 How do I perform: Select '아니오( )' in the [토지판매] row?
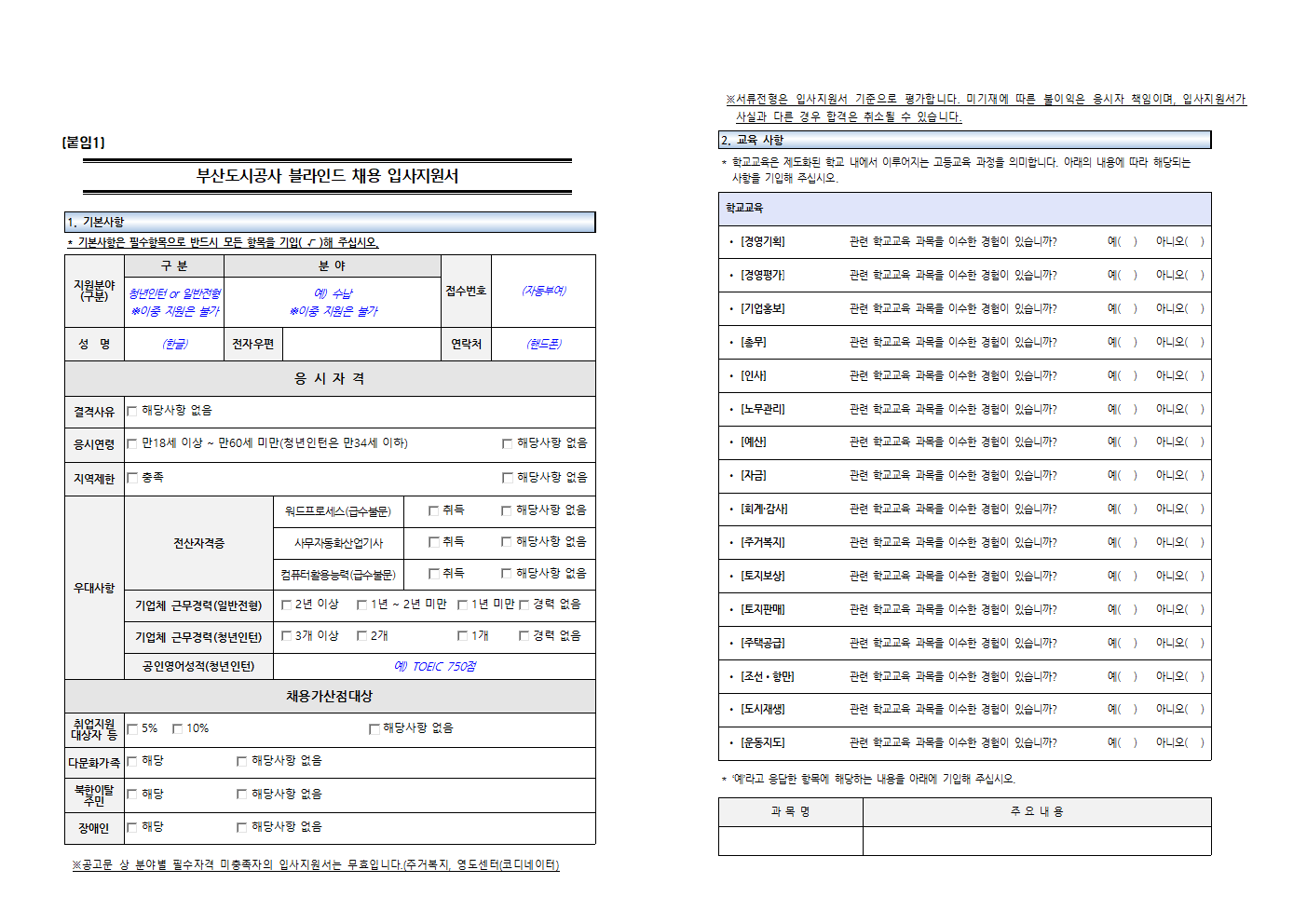point(1179,609)
